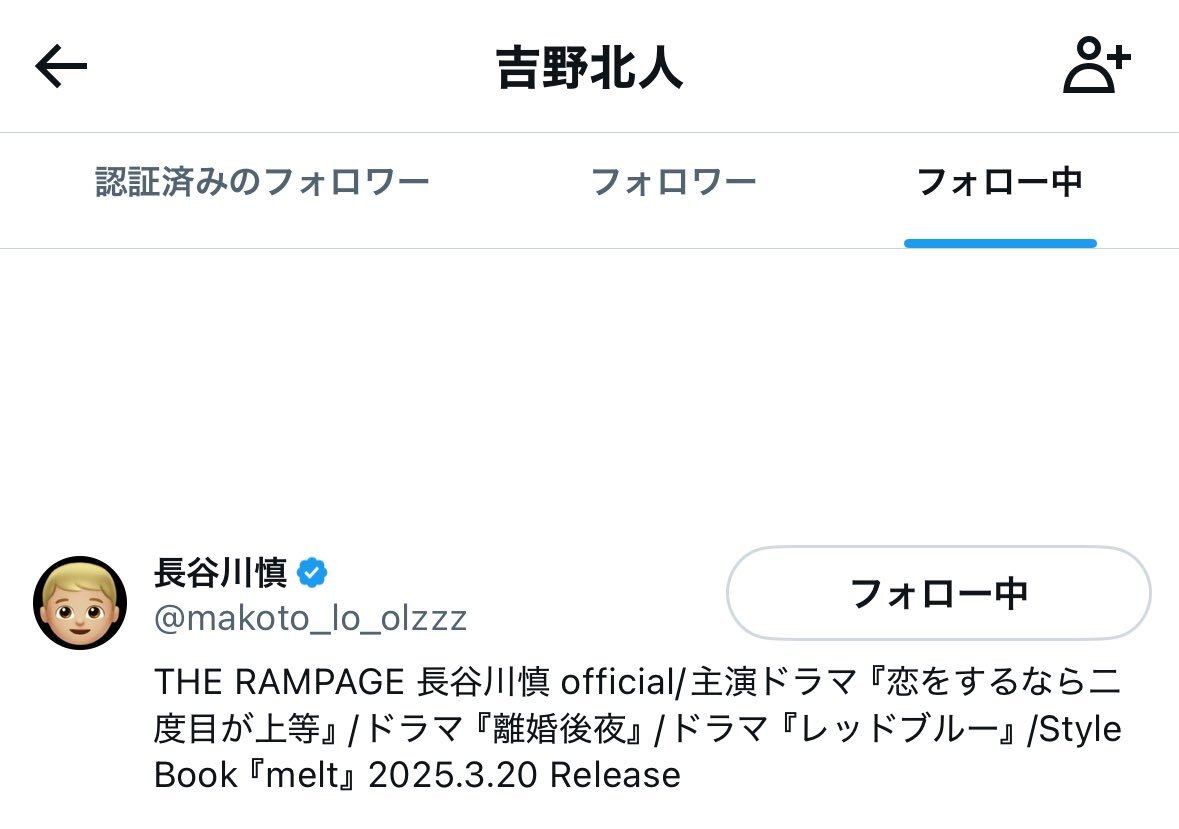Tap the blue verified badge
Viewport: 1179px width, 829px height.
coord(312,573)
